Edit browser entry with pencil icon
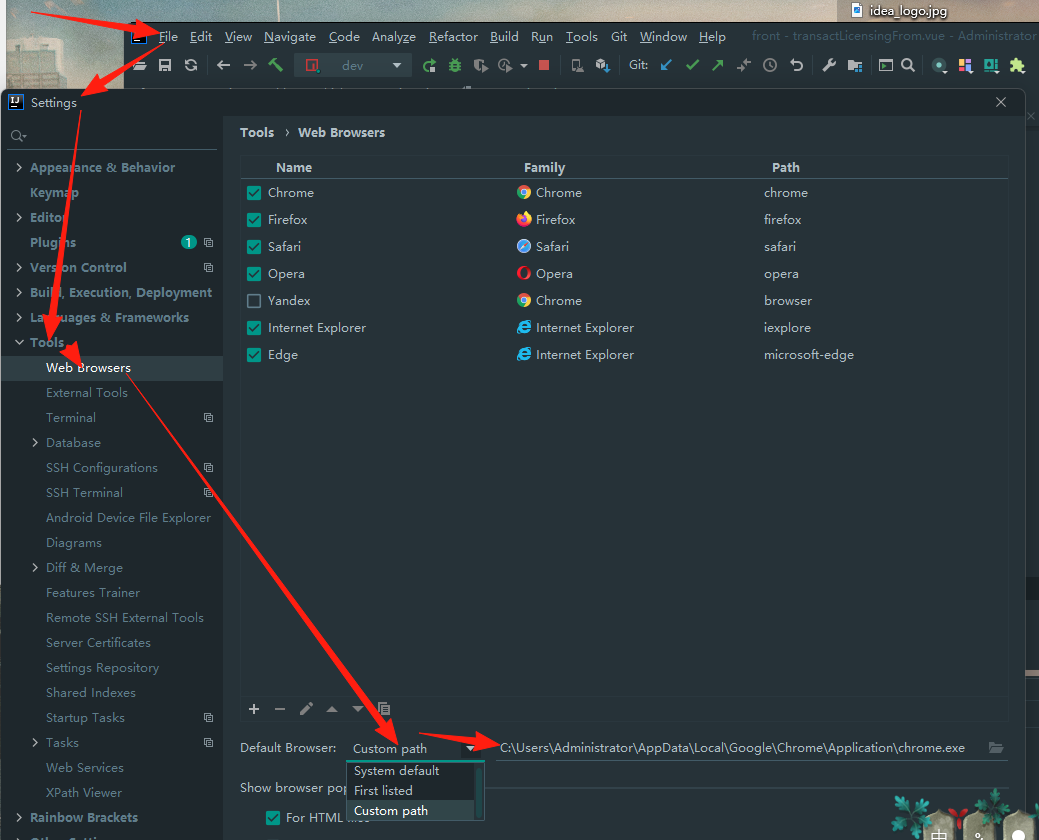 click(x=306, y=709)
